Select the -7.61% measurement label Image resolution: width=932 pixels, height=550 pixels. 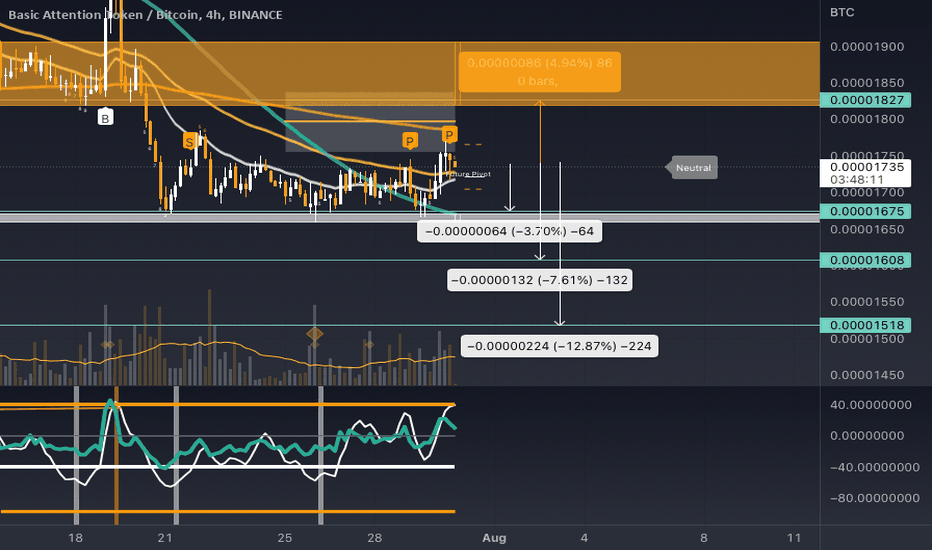(540, 280)
